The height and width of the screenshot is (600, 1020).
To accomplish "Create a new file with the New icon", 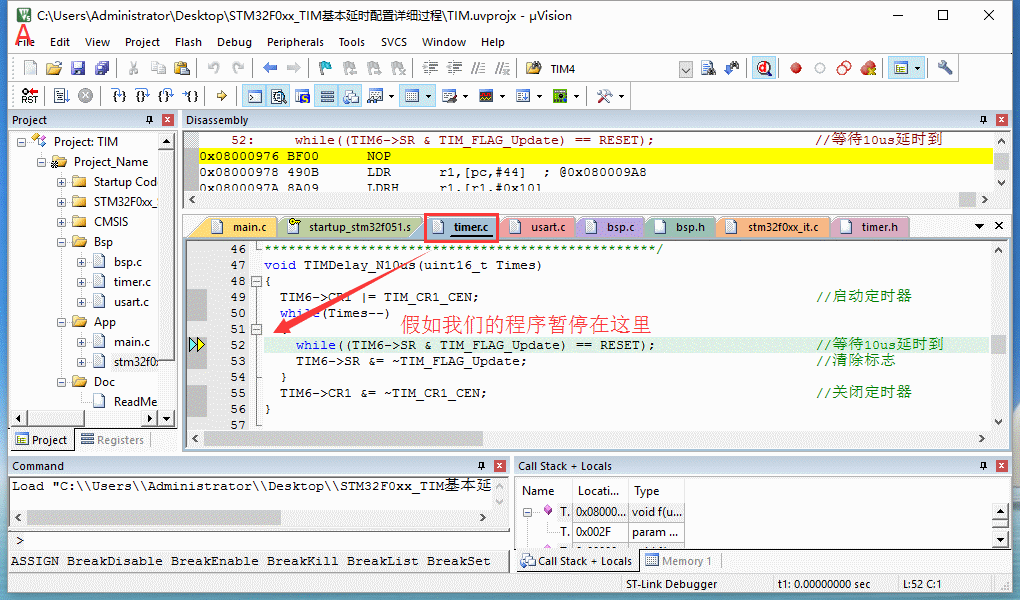I will 31,68.
